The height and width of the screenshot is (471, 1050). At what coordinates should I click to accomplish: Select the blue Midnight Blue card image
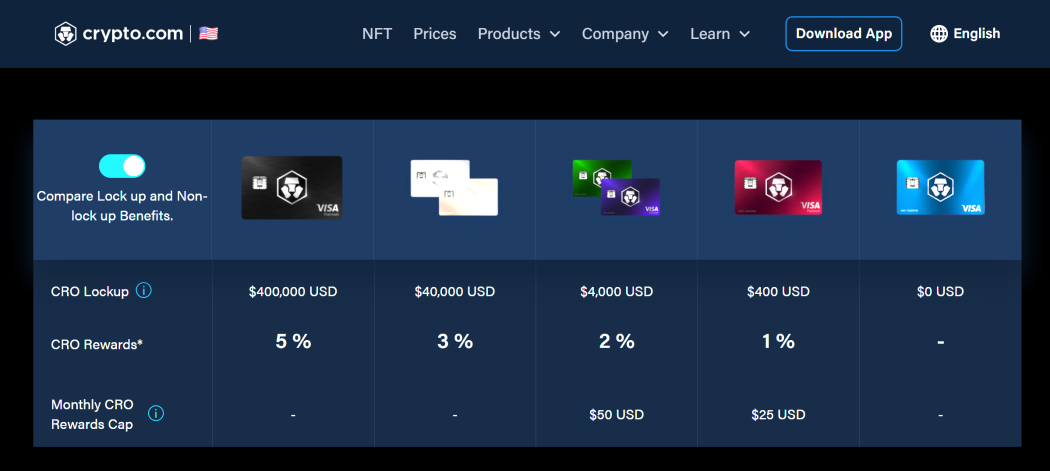coord(940,187)
